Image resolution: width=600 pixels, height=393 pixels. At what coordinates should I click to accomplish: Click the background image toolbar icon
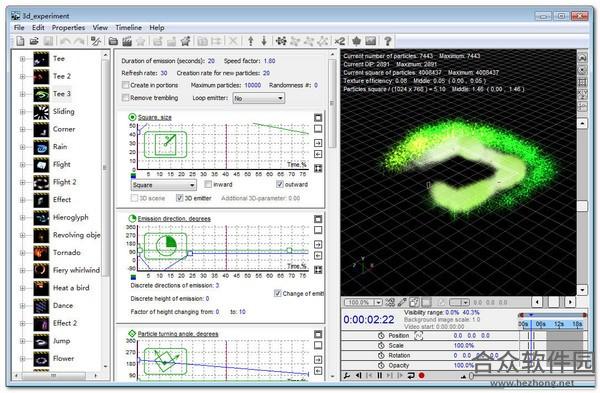pos(370,41)
